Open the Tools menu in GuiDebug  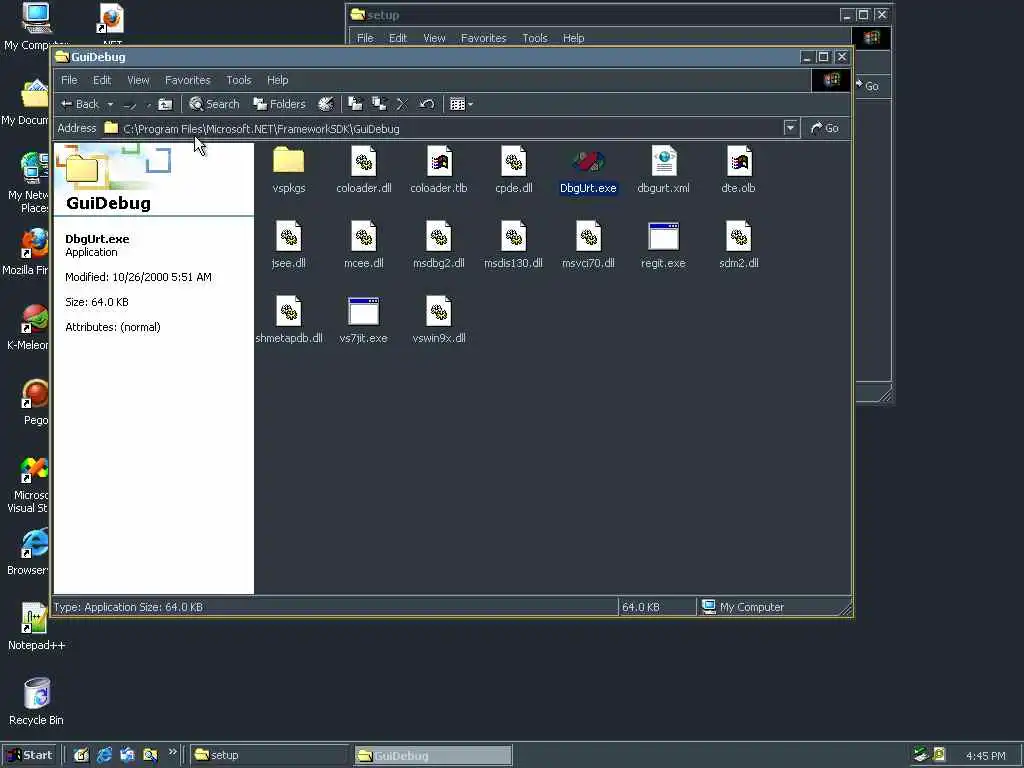pos(238,80)
